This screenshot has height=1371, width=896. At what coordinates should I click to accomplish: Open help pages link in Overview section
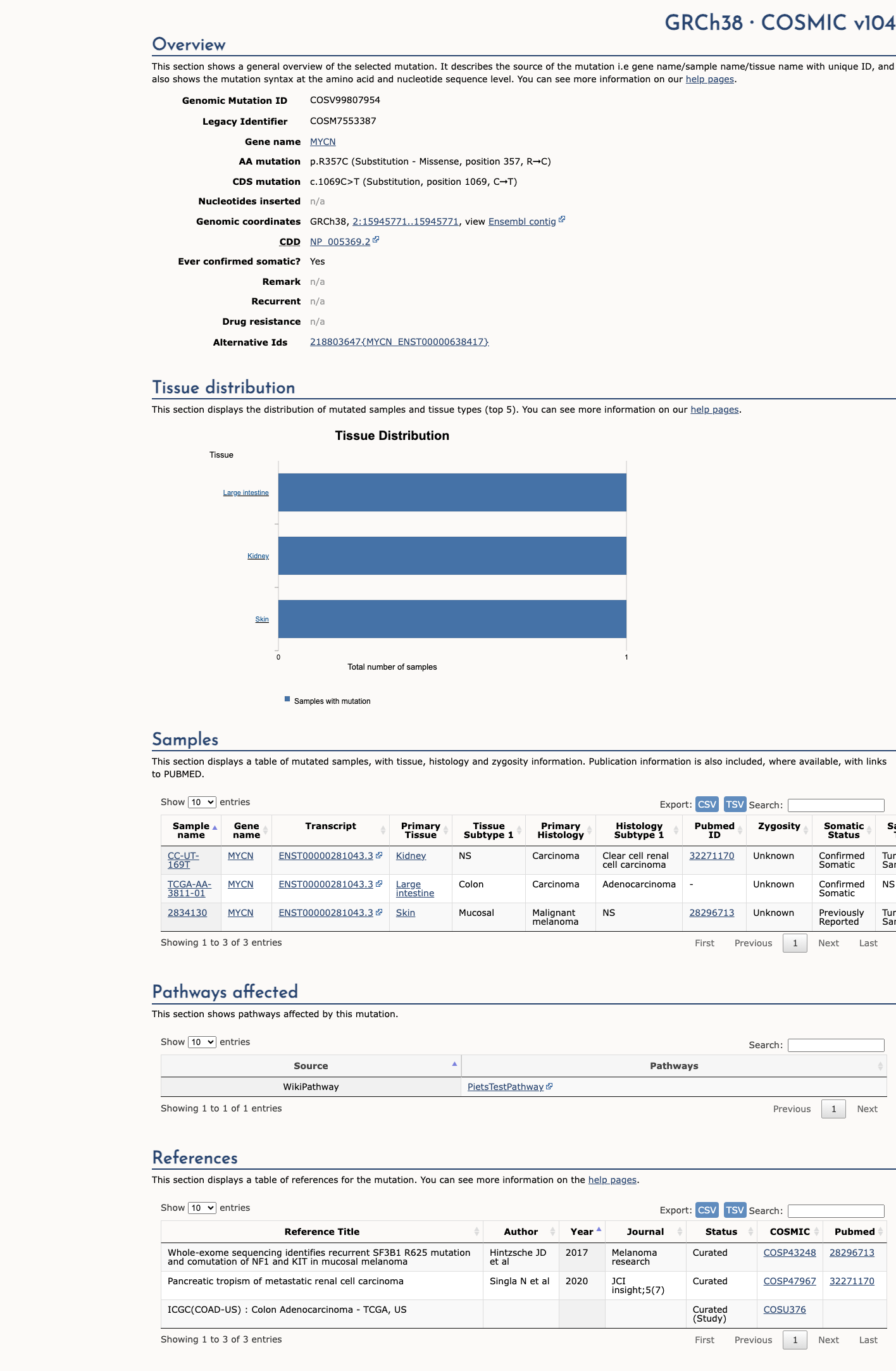coord(710,79)
